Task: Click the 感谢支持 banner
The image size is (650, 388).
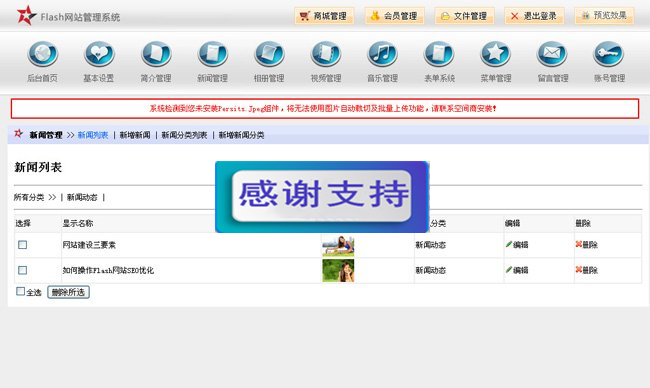Action: [322, 197]
